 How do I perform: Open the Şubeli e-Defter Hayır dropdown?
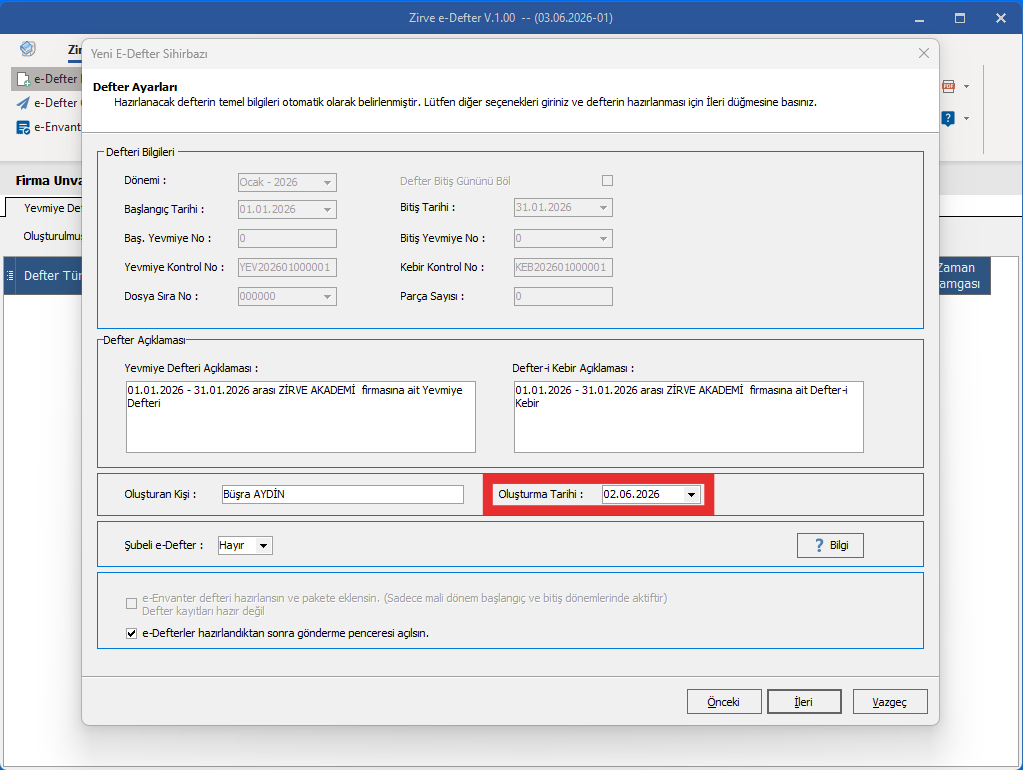click(263, 546)
